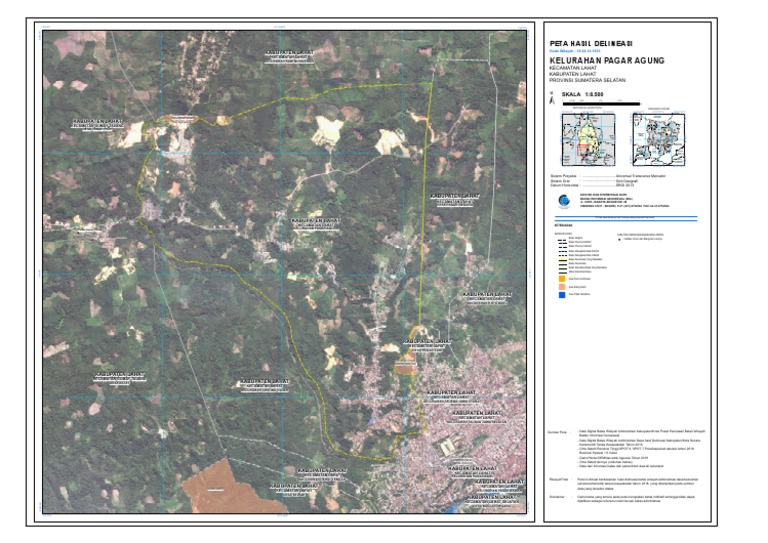
Task: Click the north arrow symbol beside SKALA
Action: pyautogui.click(x=552, y=100)
